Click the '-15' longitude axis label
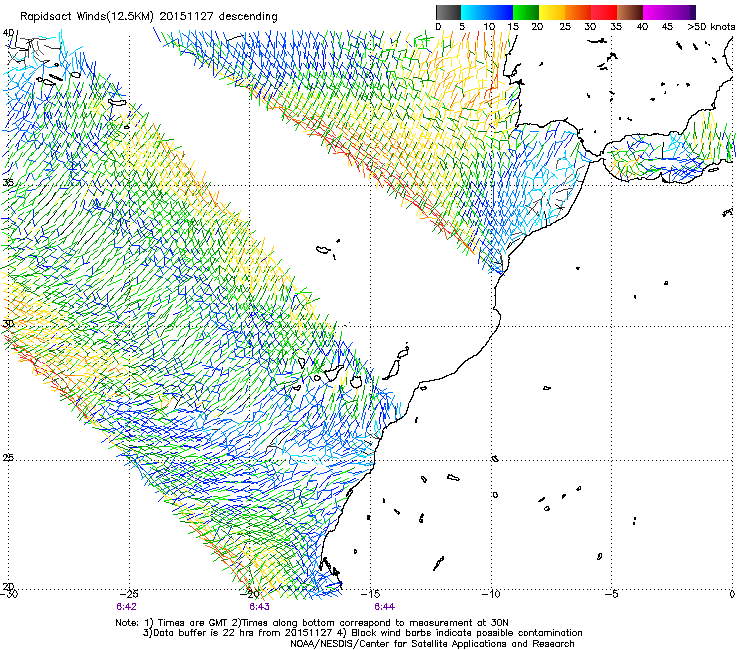740x650 pixels. (371, 594)
